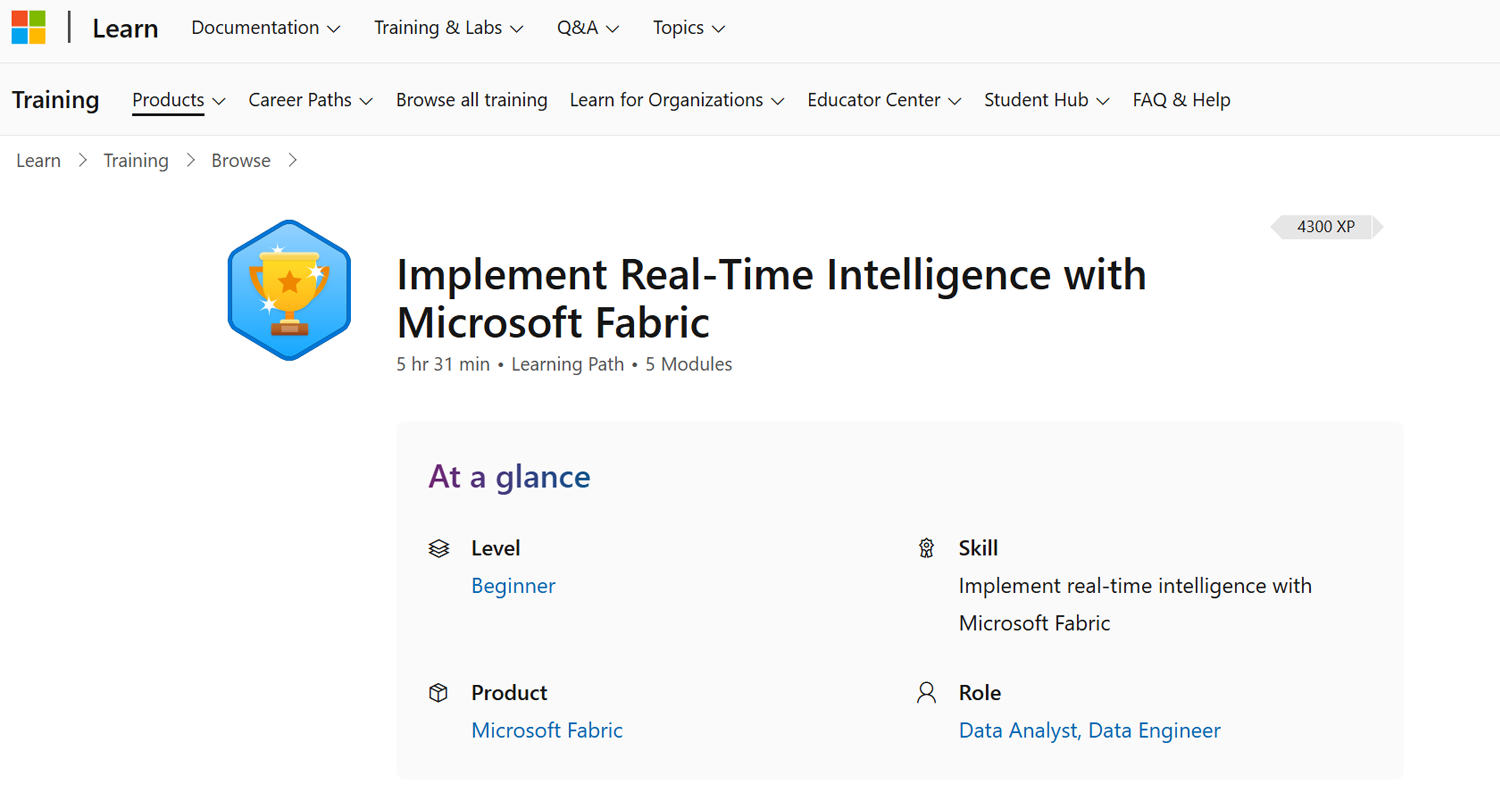Click the Training breadcrumb link
Screen dimensions: 1500x800
pyautogui.click(x=136, y=161)
